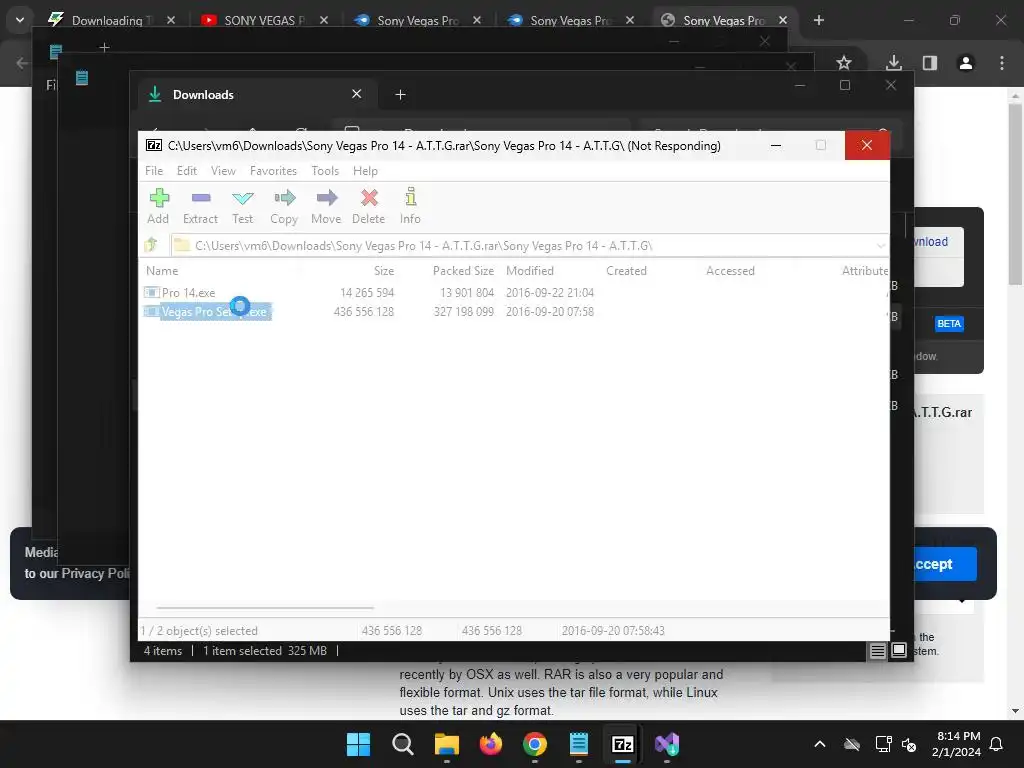The image size is (1024, 768).
Task: Switch to the Downloading browser tab
Action: pyautogui.click(x=108, y=20)
